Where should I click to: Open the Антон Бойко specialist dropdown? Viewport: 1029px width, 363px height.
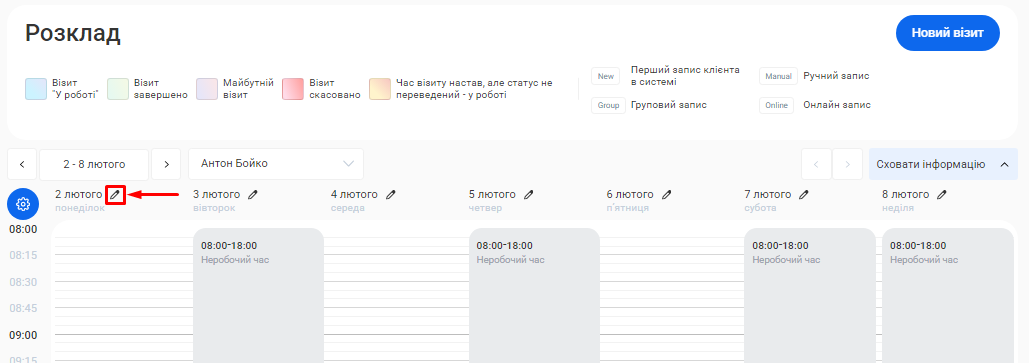[x=276, y=163]
